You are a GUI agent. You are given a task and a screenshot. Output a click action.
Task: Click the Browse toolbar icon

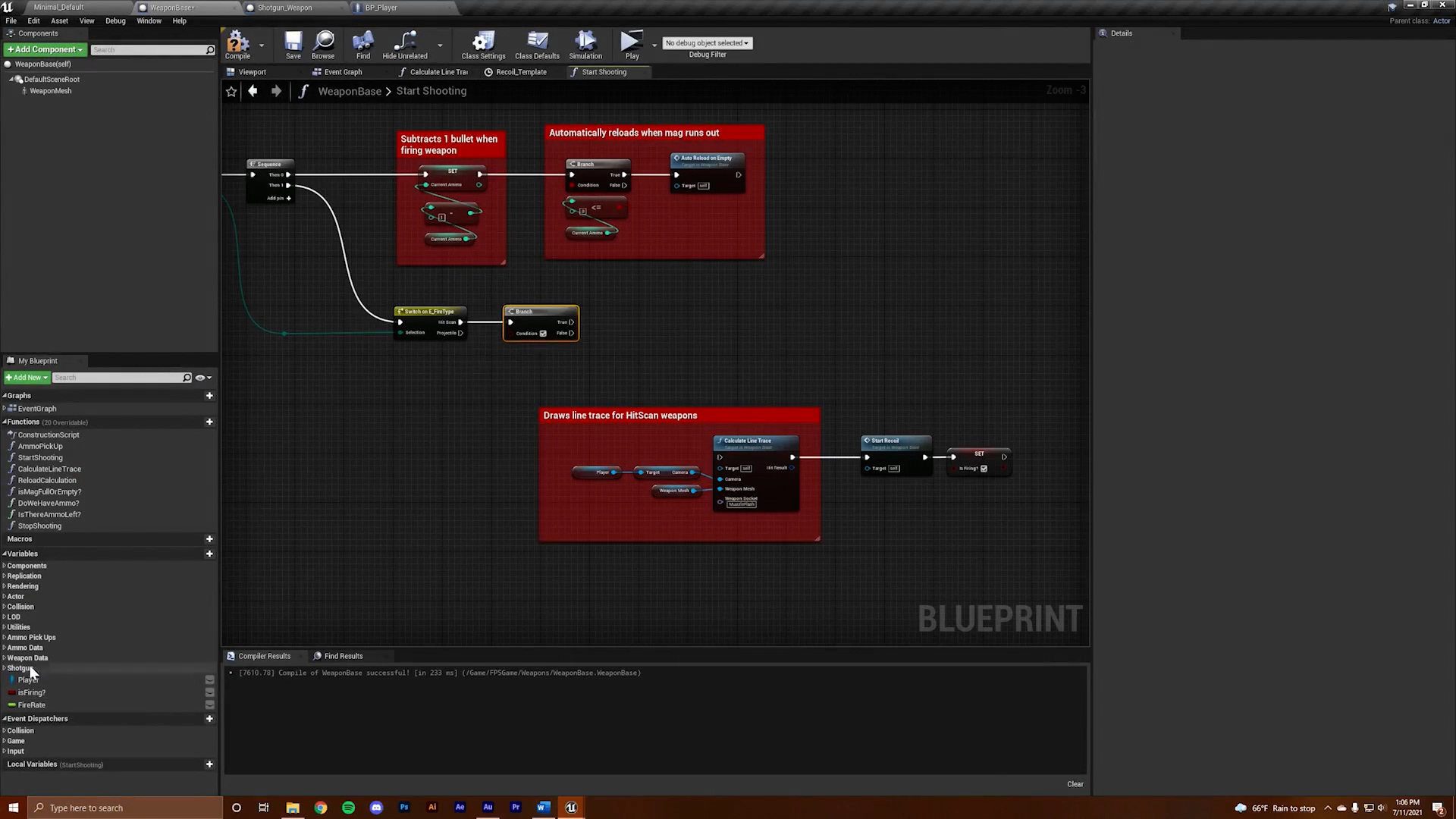tap(323, 44)
